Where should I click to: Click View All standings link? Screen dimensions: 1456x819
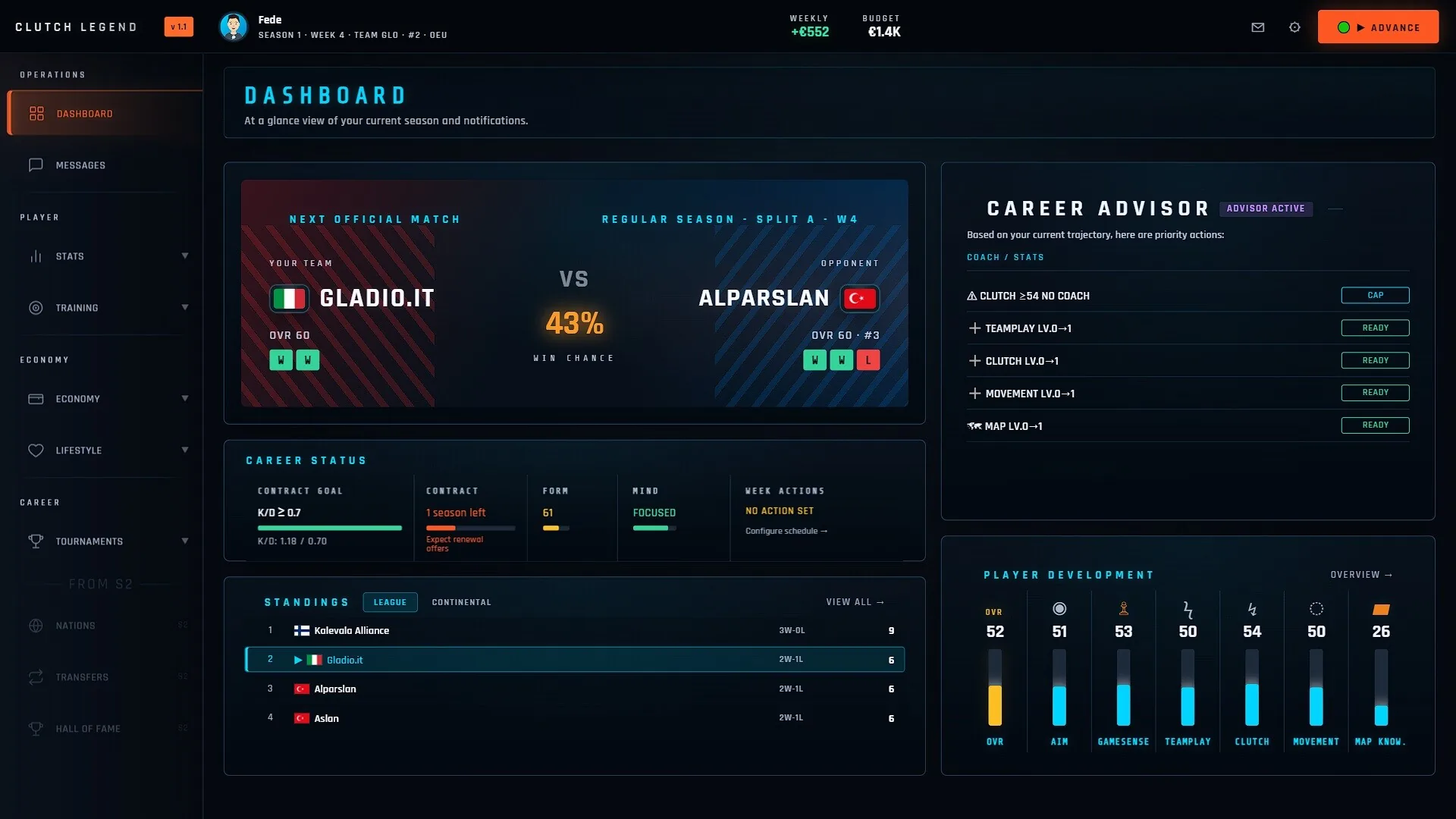tap(855, 602)
